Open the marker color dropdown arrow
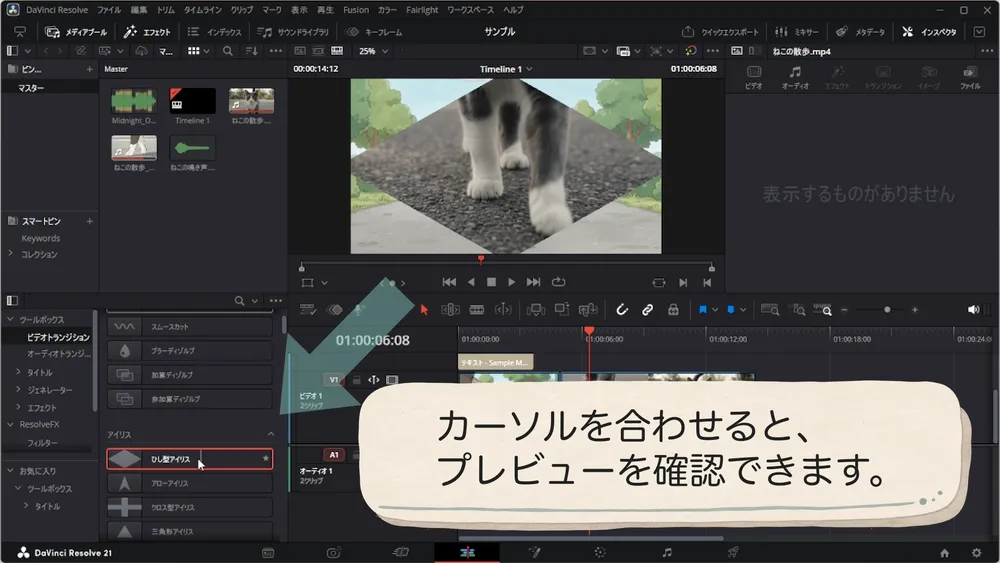Screen dimensions: 1000x563 tap(743, 310)
